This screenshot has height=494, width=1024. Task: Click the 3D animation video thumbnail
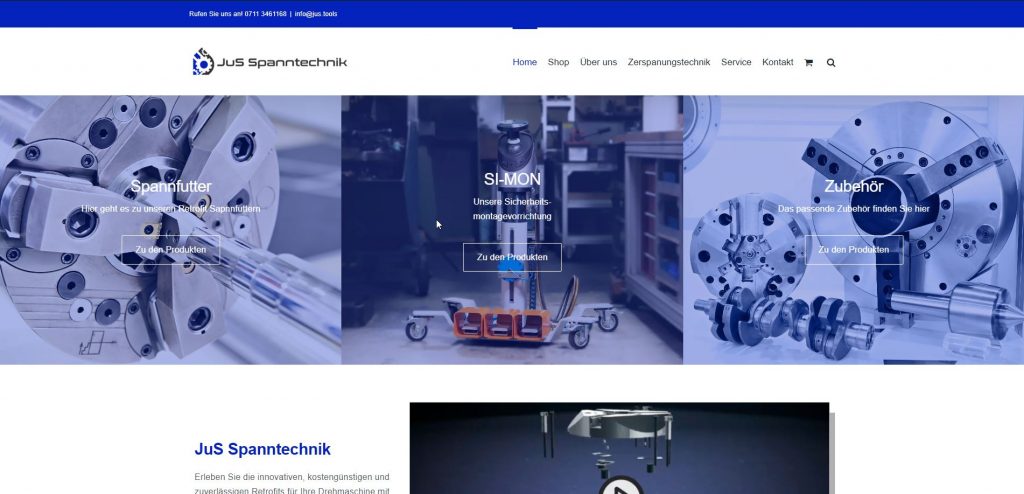click(619, 448)
